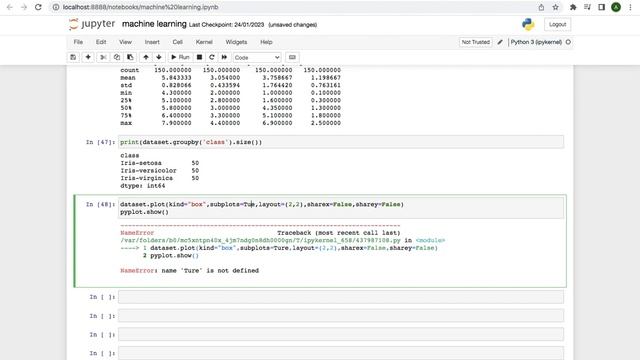Click the dataset.plot code line in cell 48
This screenshot has height=360, width=640.
pos(262,204)
